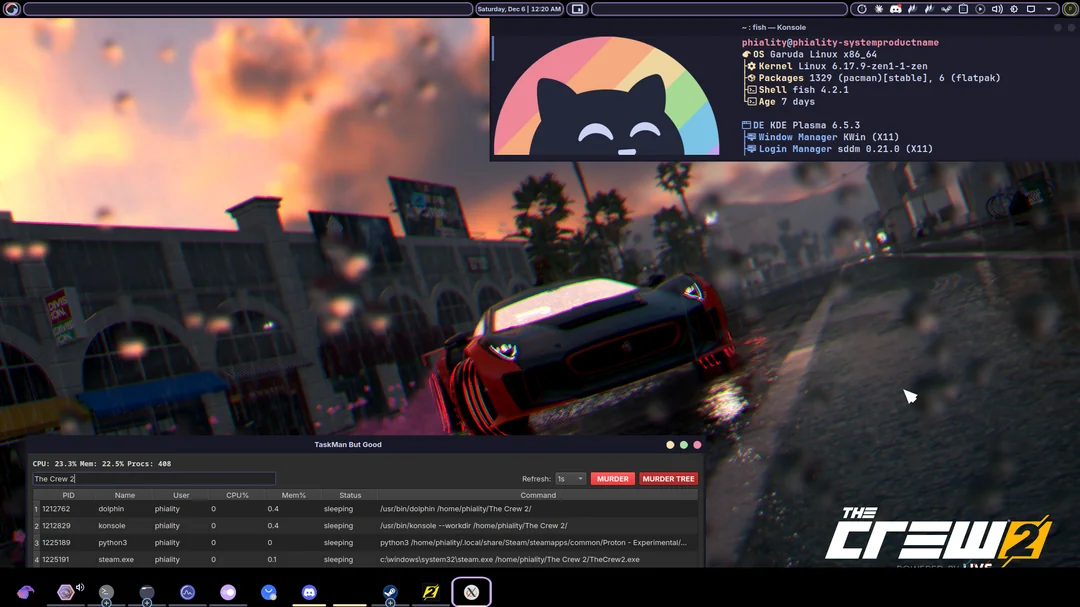Open Steam from the bottom dock
Screen dimensions: 1080x607
pyautogui.click(x=390, y=593)
